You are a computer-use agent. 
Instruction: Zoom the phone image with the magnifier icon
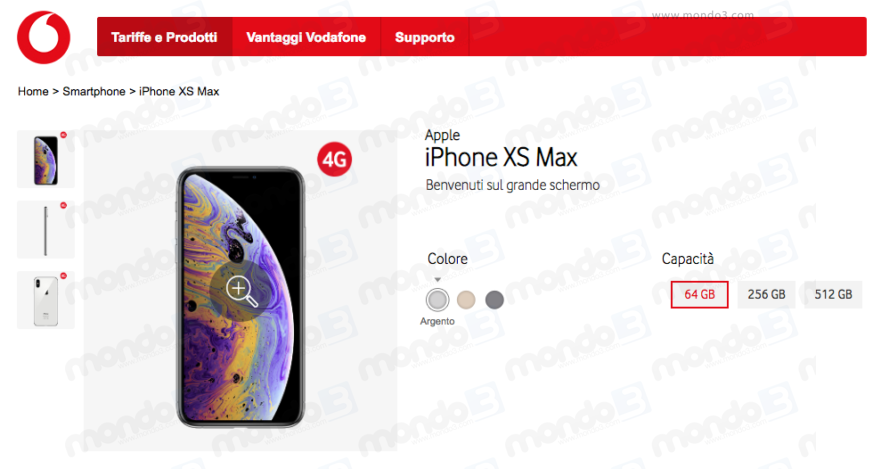[x=242, y=291]
